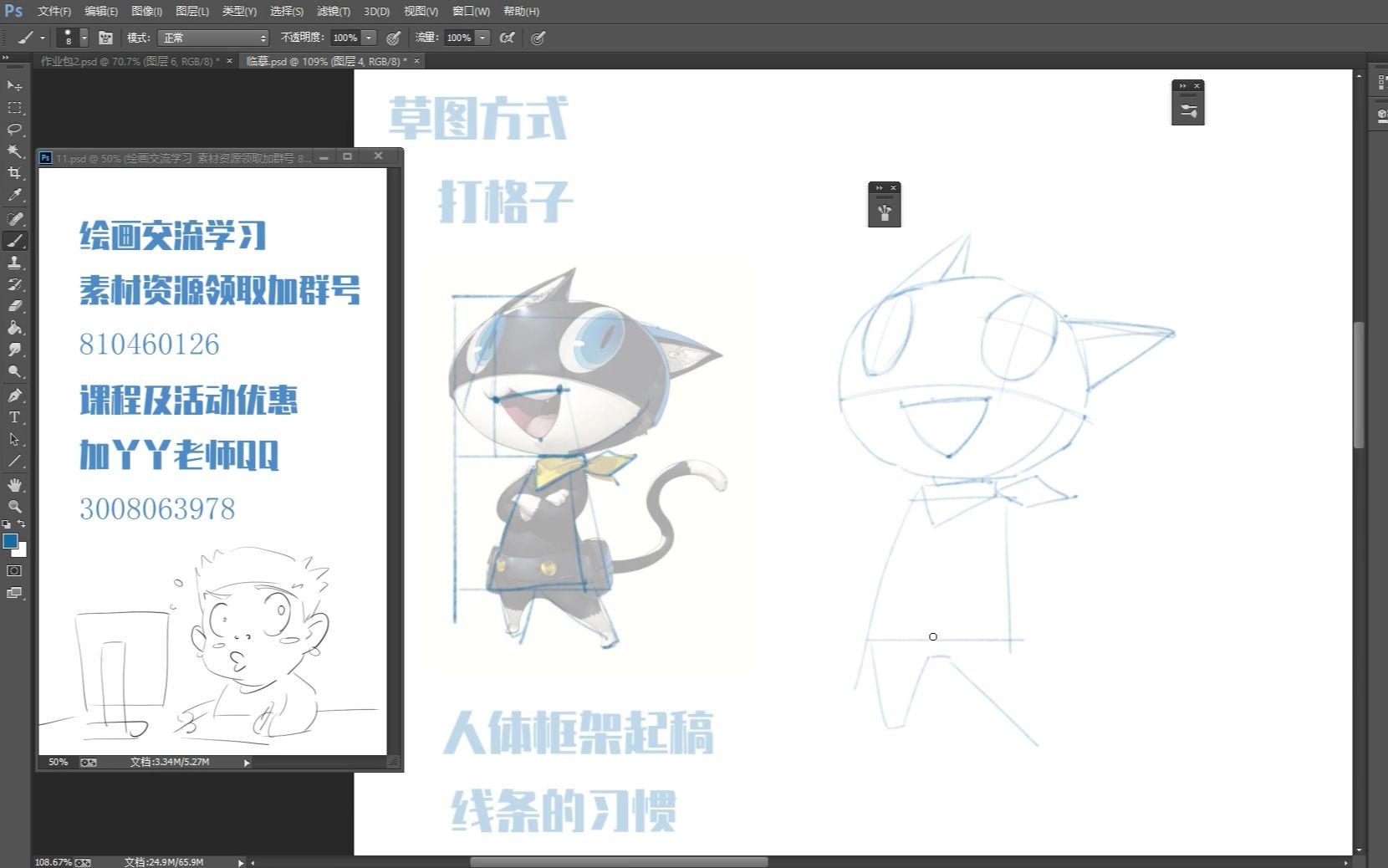Select the Crop tool
Image resolution: width=1388 pixels, height=868 pixels.
coord(13,173)
